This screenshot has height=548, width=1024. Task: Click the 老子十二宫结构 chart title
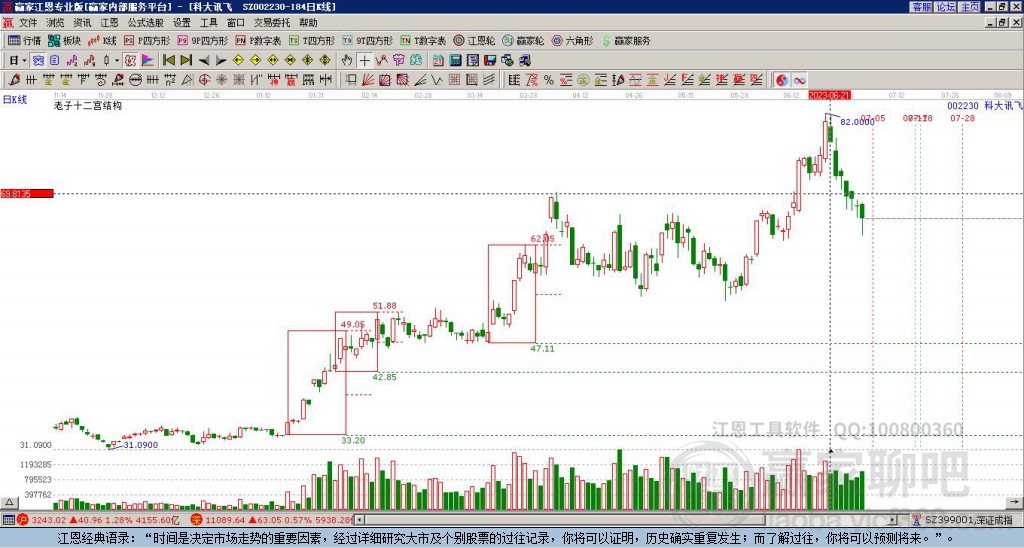click(x=88, y=105)
